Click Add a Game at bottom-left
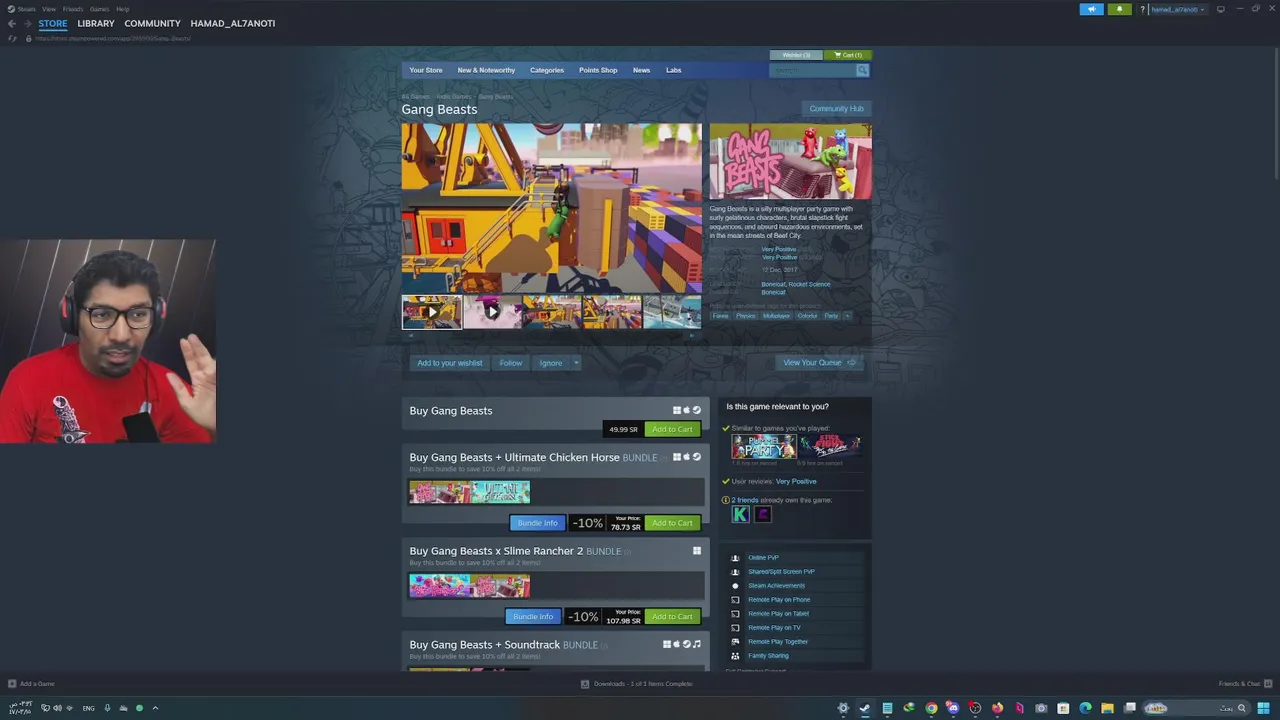The image size is (1280, 720). coord(31,684)
